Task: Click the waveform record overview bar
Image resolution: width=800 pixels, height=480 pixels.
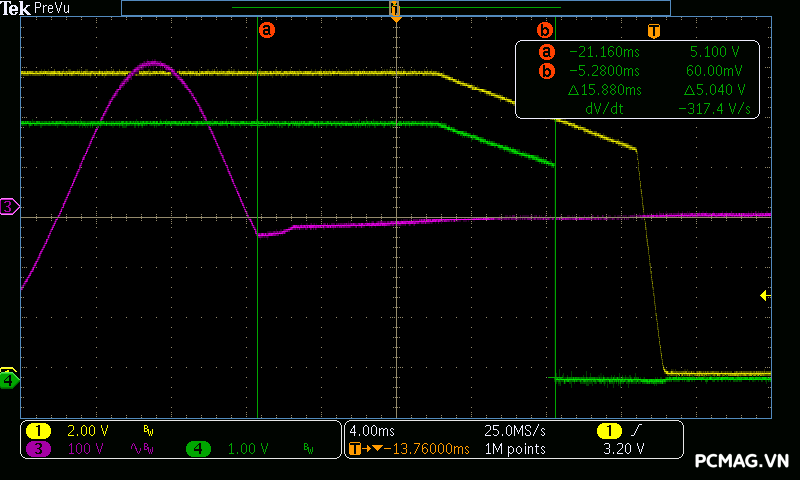Action: tap(395, 8)
